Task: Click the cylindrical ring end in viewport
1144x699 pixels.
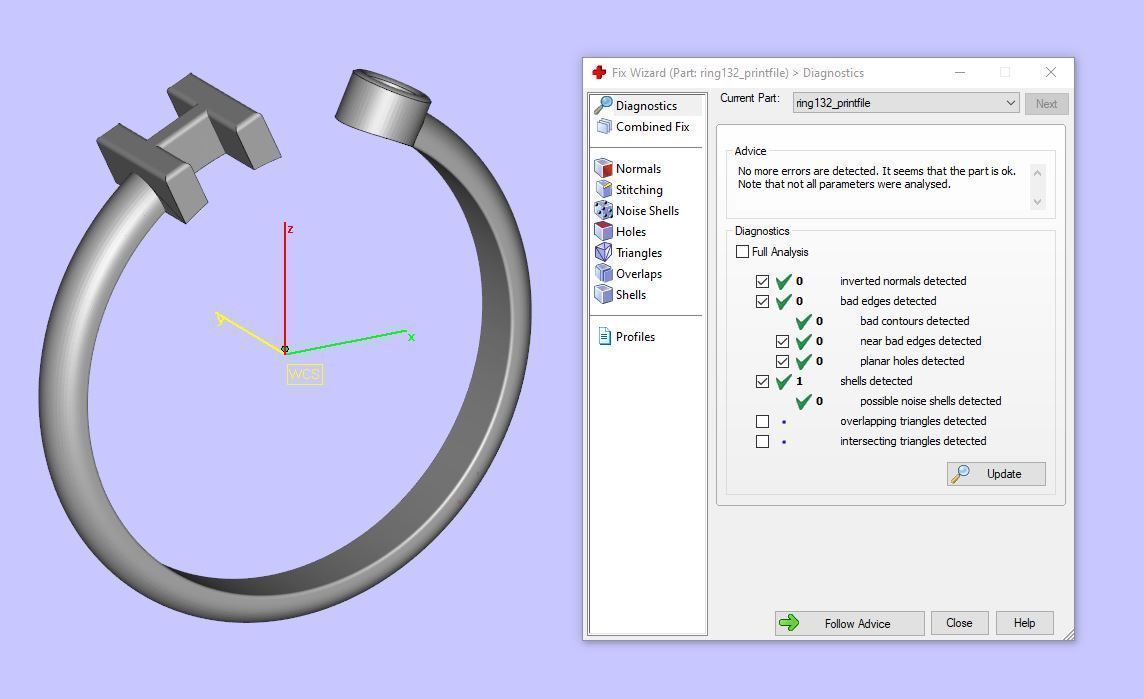Action: coord(382,108)
